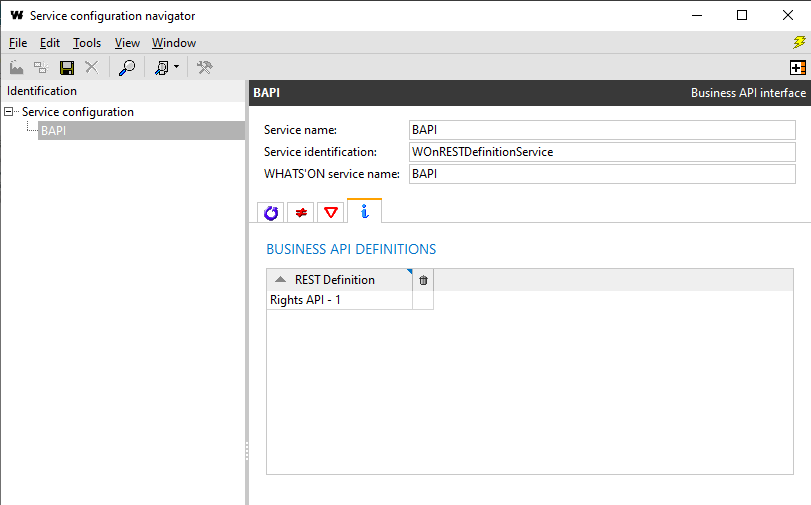Click the greyed tree-structure toolbar icon
Viewport: 811px width, 505px height.
click(41, 67)
